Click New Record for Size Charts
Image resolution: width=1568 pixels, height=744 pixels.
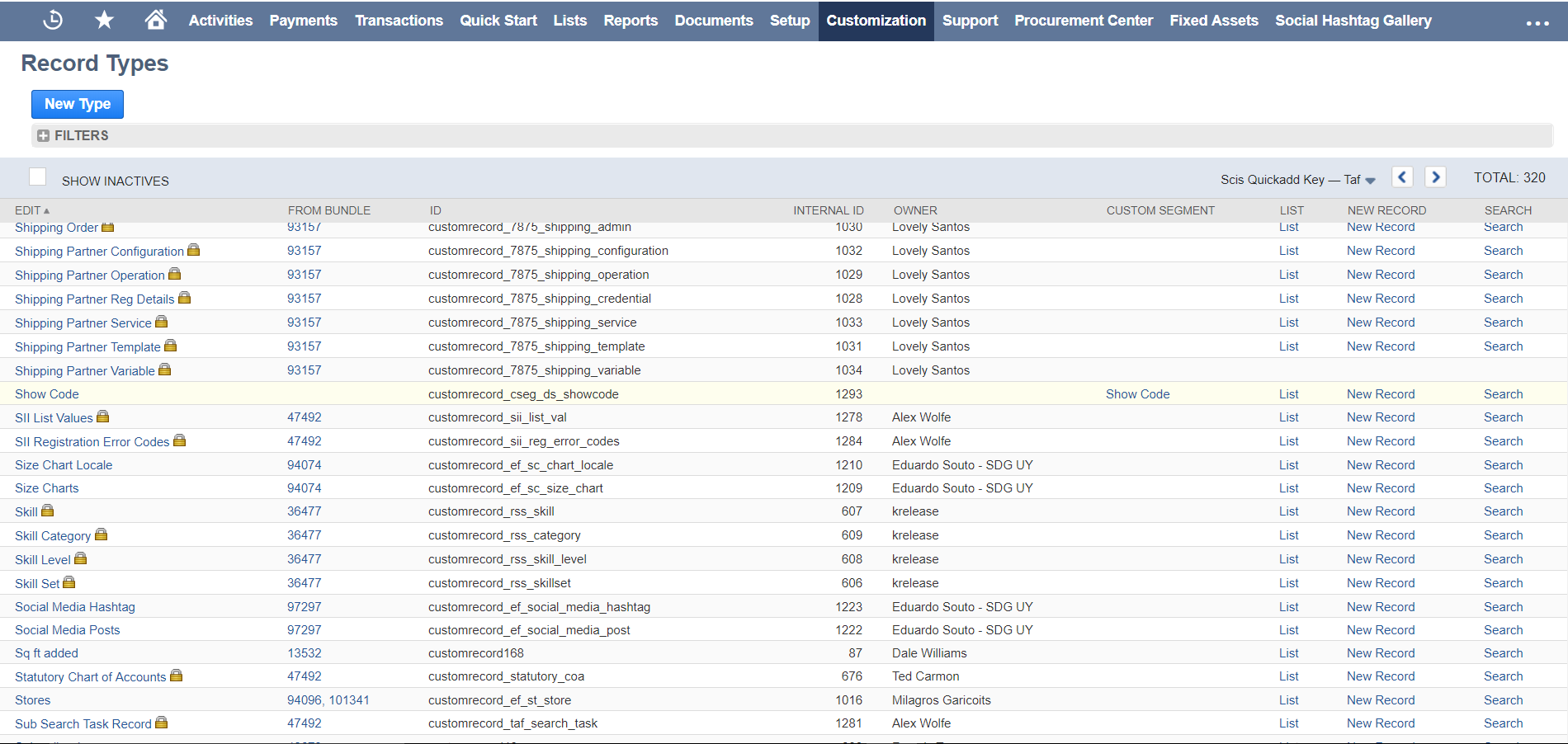pyautogui.click(x=1380, y=488)
